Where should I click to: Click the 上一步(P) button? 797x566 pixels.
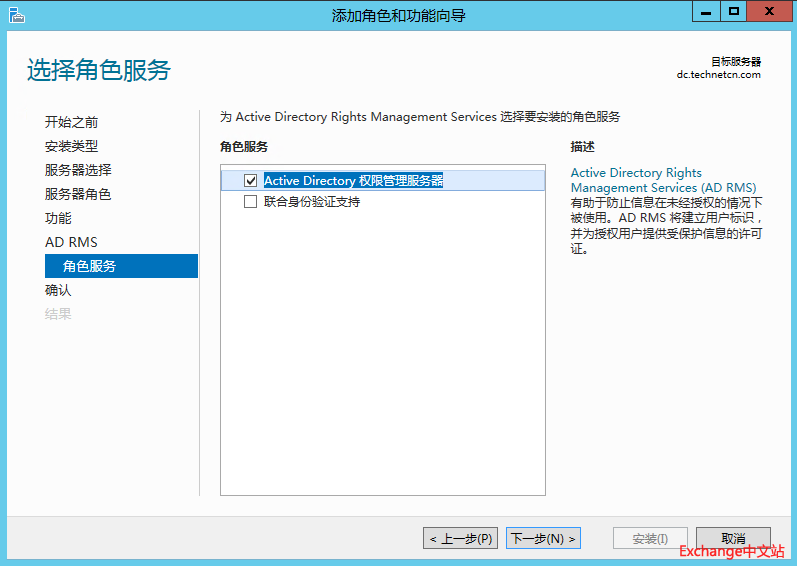click(460, 538)
